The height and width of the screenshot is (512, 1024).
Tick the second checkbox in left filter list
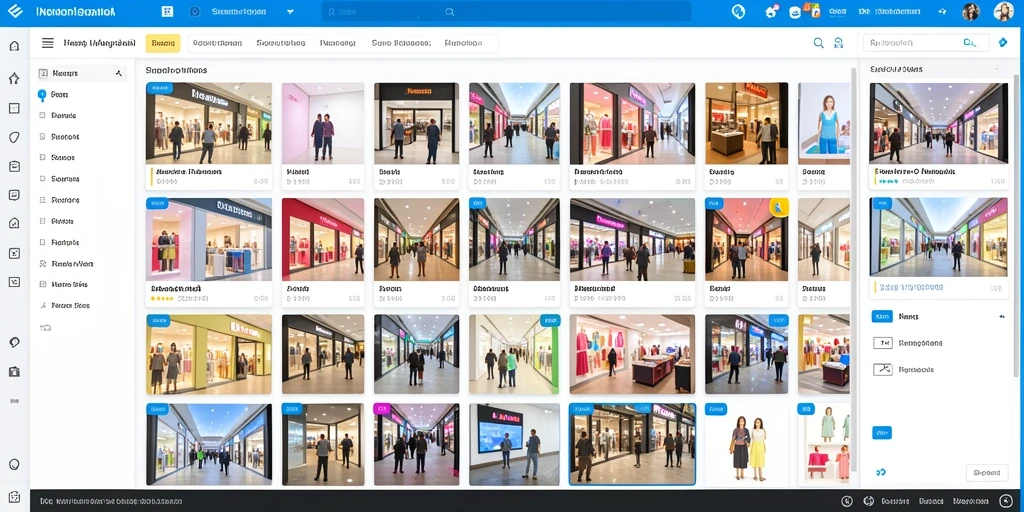pyautogui.click(x=43, y=136)
